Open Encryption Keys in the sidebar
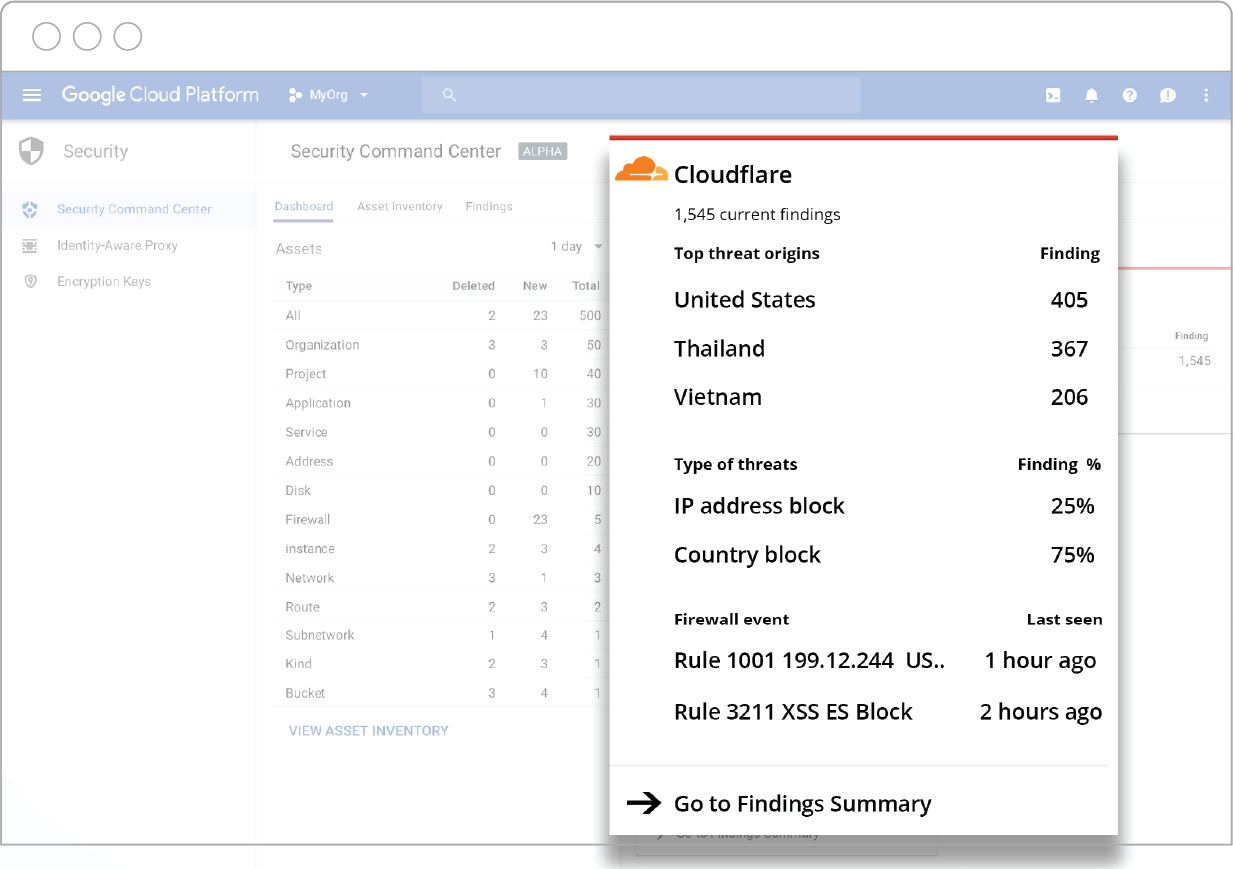 click(x=29, y=281)
